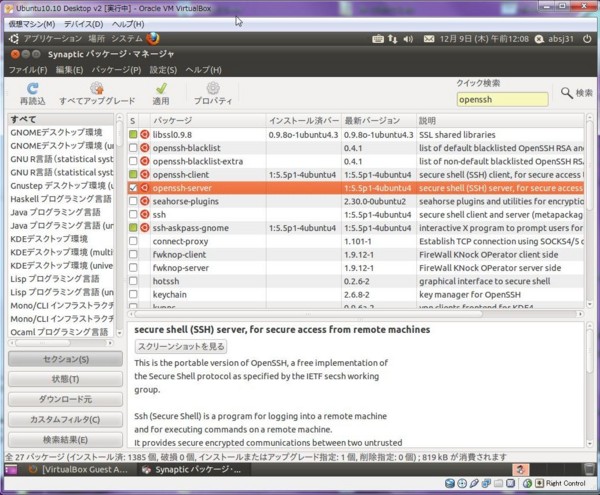Screen dimensions: 600x495
Task: Mark the openssh-blacklist-extra checkbox
Action: [x=133, y=161]
